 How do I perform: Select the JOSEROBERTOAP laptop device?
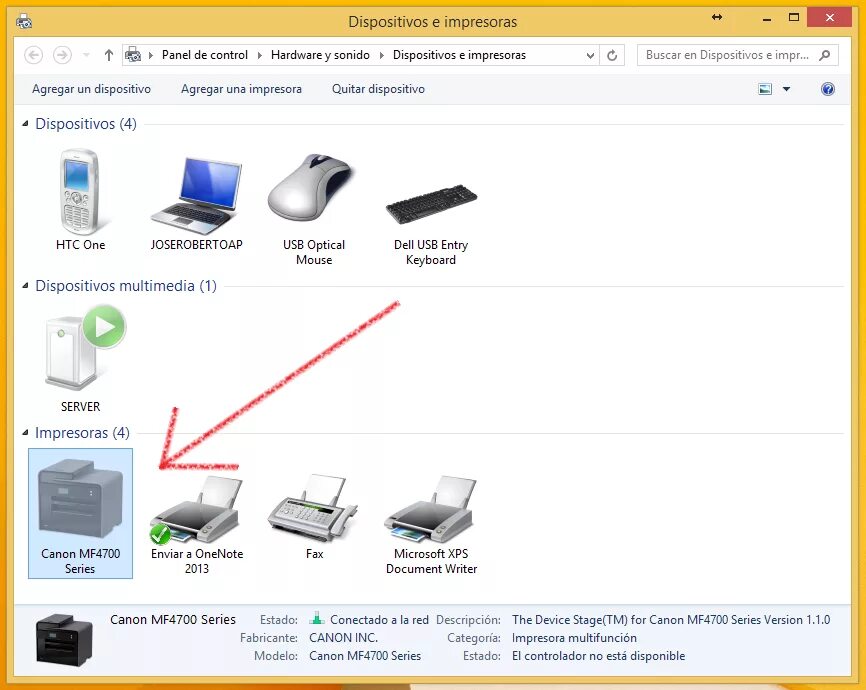[x=197, y=203]
